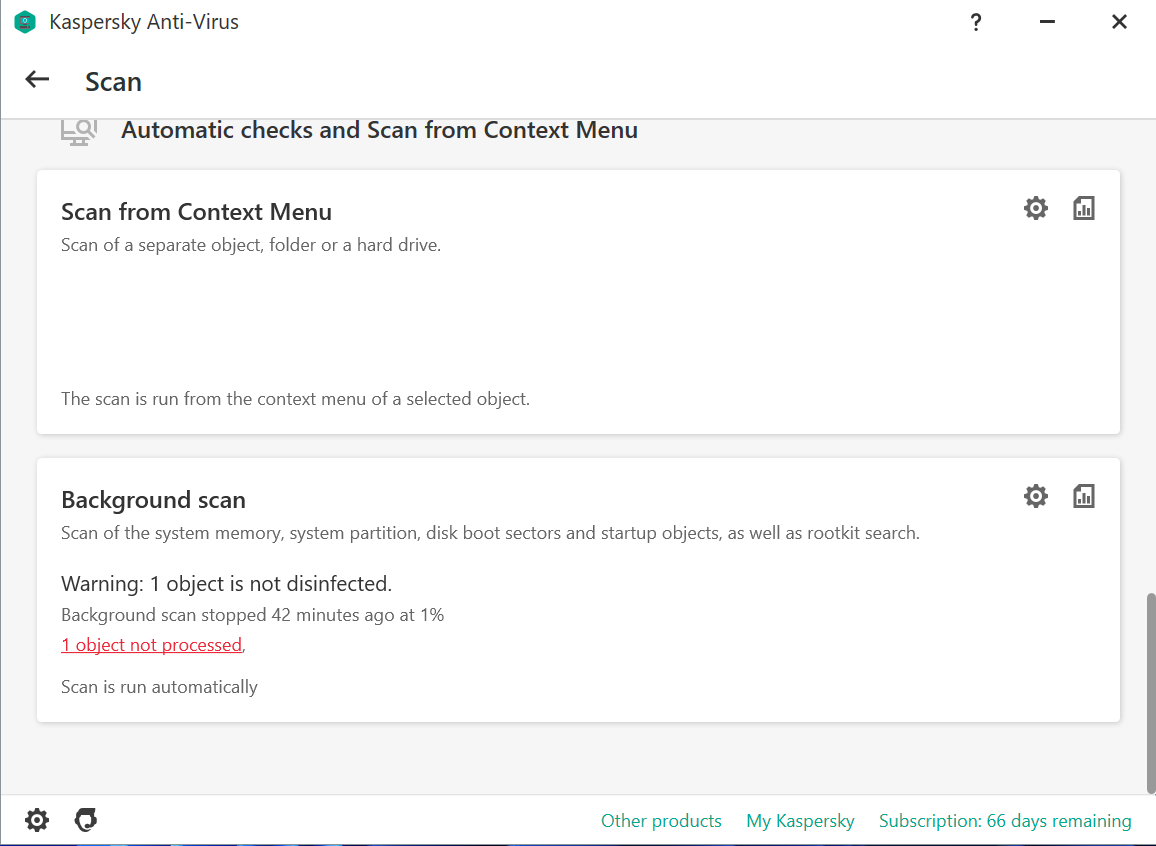
Task: Click Subscription: 66 days remaining
Action: (x=1005, y=821)
